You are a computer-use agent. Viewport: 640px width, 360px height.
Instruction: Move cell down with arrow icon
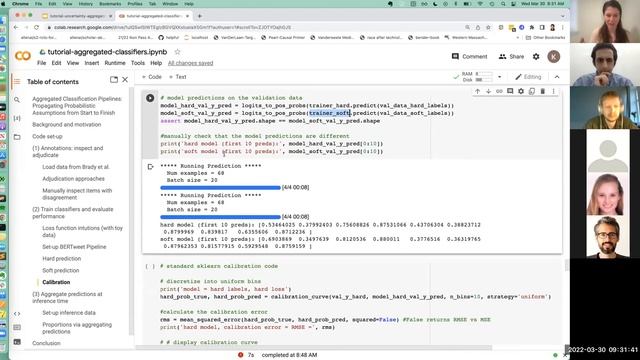(488, 91)
